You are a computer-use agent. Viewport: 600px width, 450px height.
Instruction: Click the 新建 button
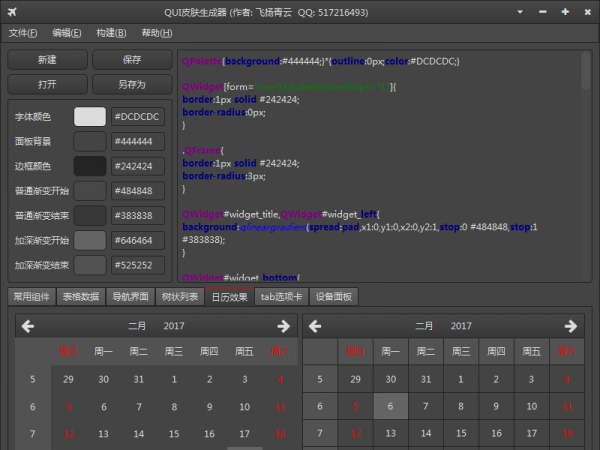[x=47, y=60]
